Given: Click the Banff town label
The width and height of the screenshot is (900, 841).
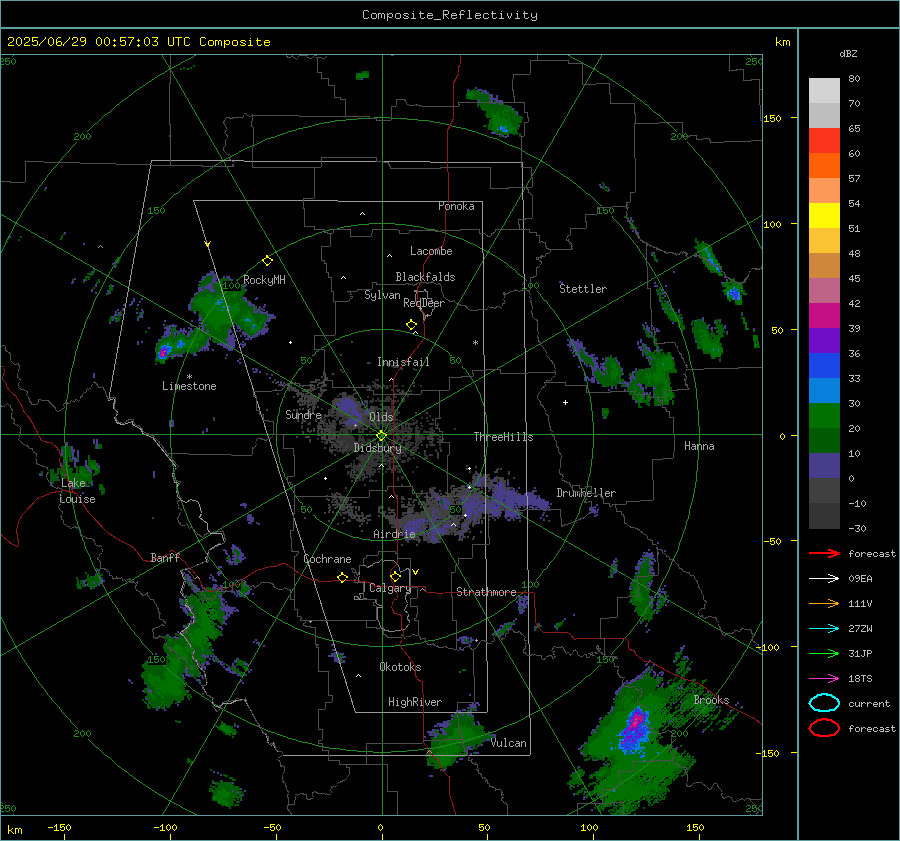Looking at the screenshot, I should [x=165, y=557].
